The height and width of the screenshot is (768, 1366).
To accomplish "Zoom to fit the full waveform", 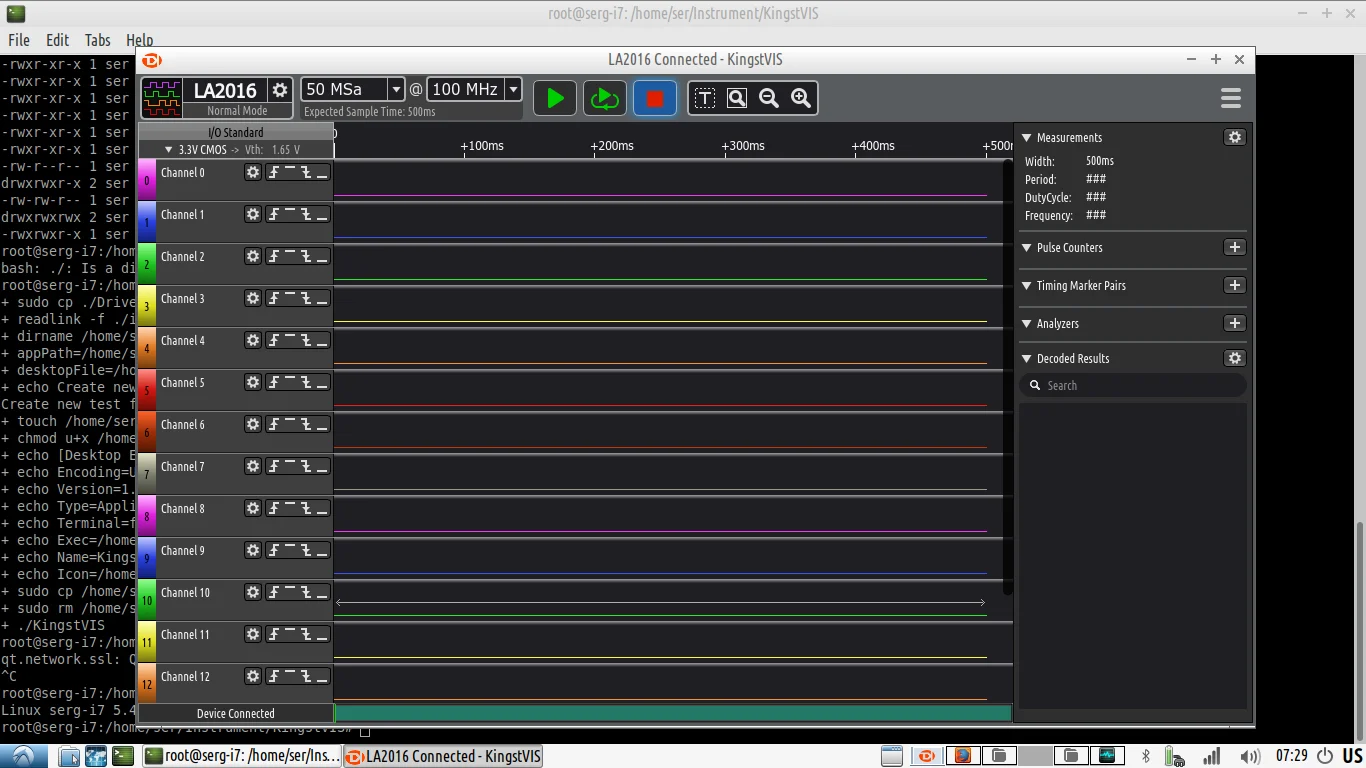I will pos(737,98).
